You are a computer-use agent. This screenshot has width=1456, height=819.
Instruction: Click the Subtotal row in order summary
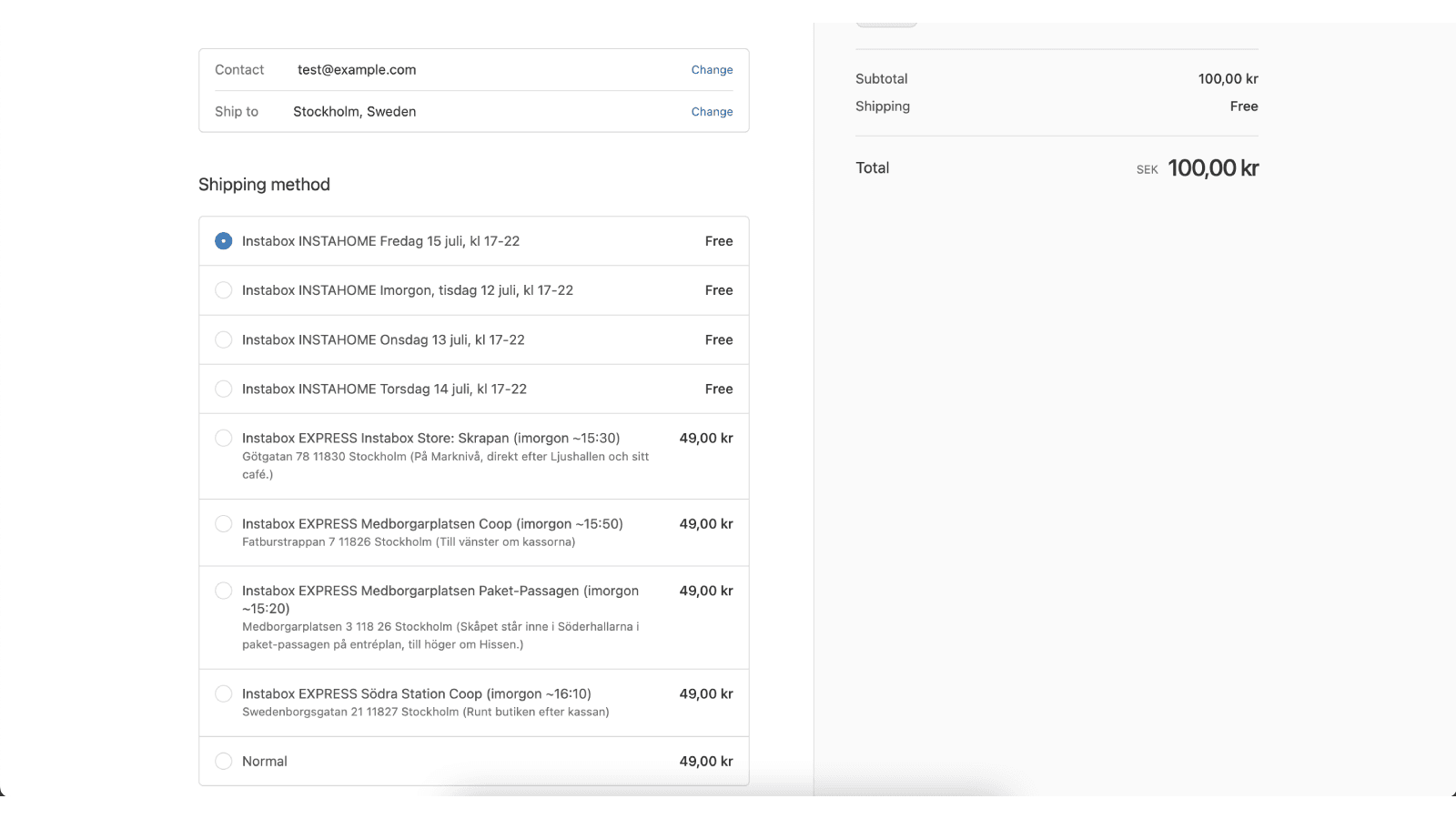(881, 78)
